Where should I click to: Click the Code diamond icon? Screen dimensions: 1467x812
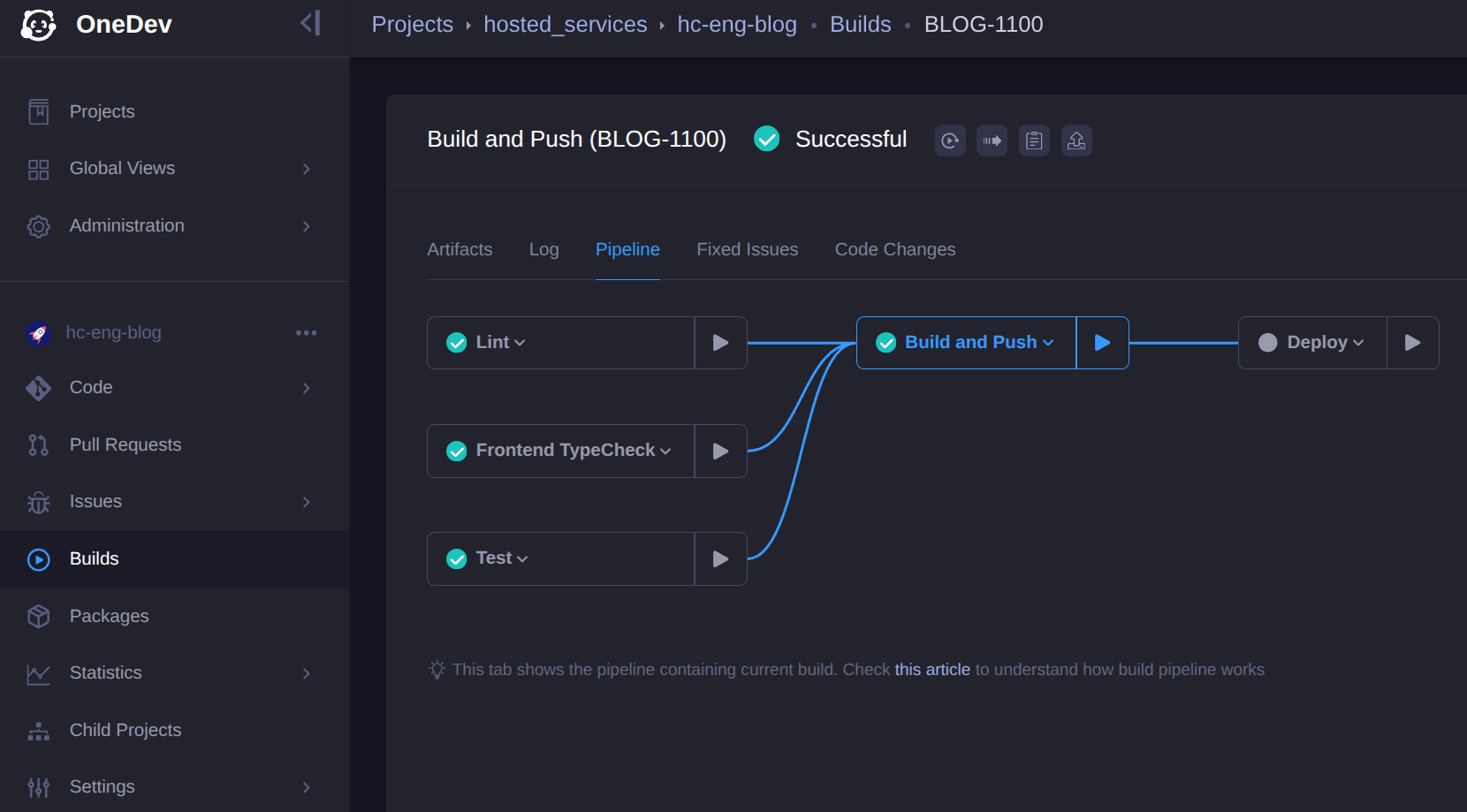pyautogui.click(x=39, y=388)
